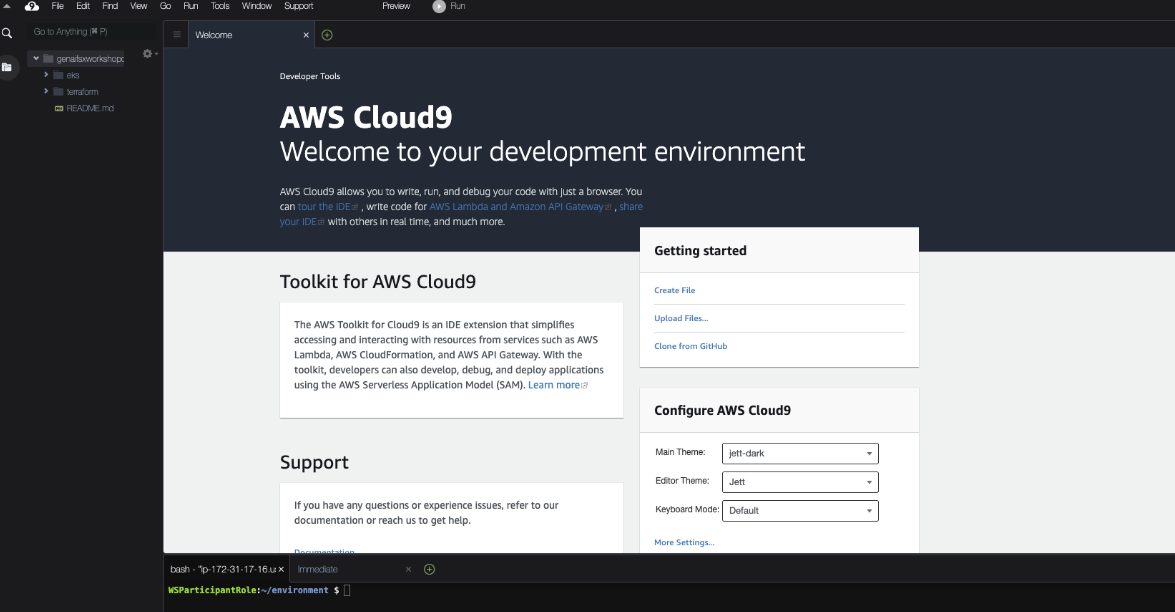This screenshot has width=1175, height=612.
Task: Click the Cloud9 cloud logo icon
Action: tap(31, 6)
